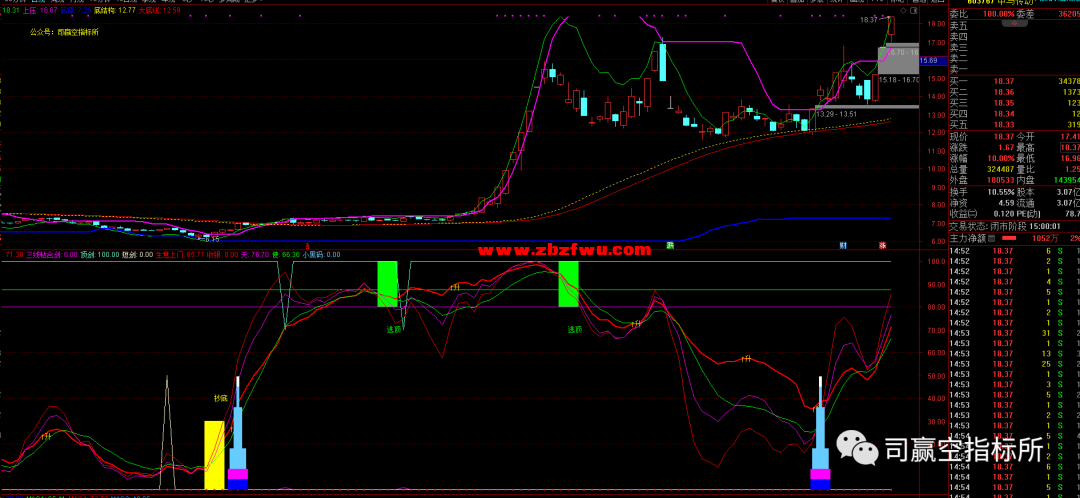Viewport: 1080px width, 498px height.
Task: Click the tick row with volume 13
Action: coord(1014,353)
